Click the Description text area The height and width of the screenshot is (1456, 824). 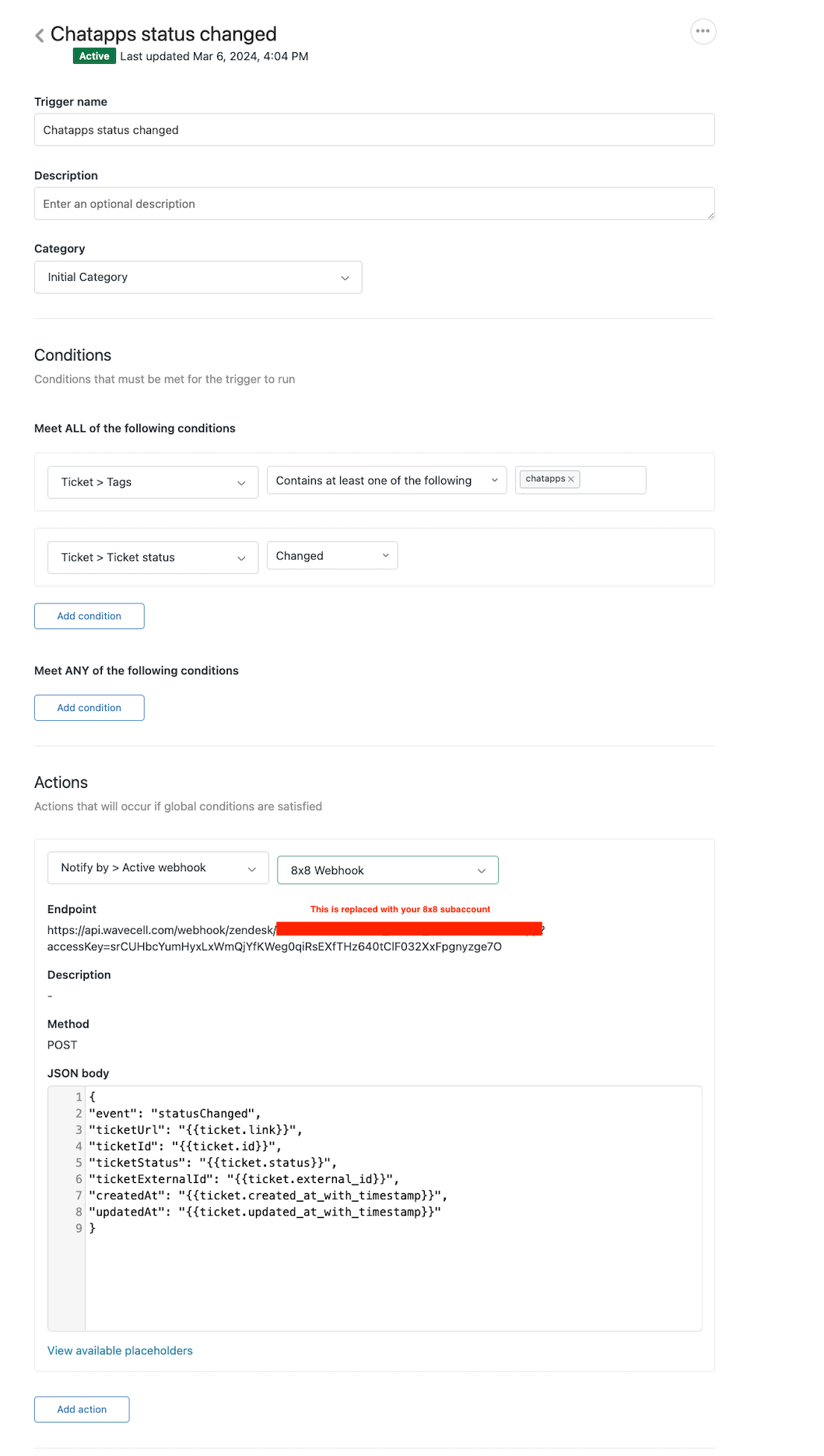[373, 204]
